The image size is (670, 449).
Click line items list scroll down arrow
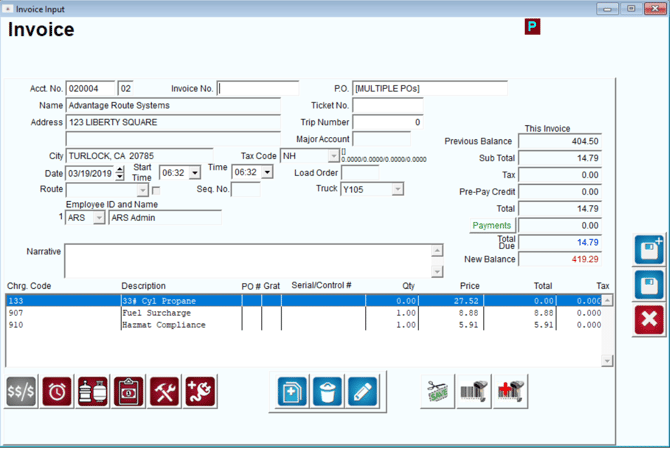607,361
